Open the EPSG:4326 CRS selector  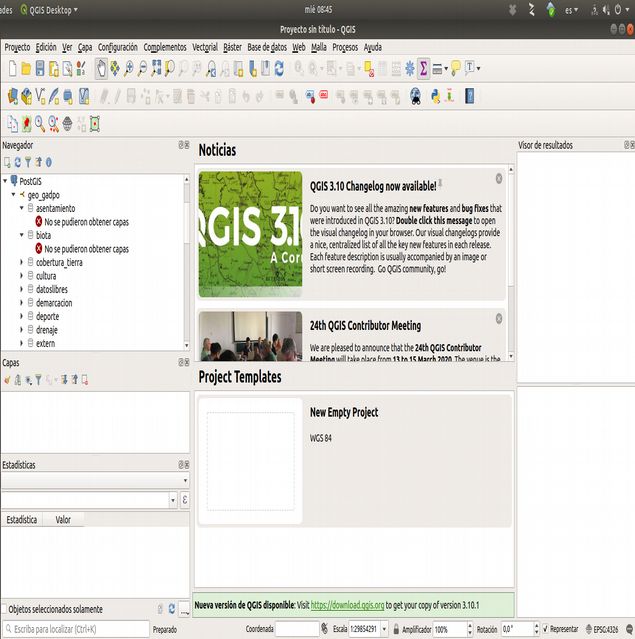pos(602,629)
